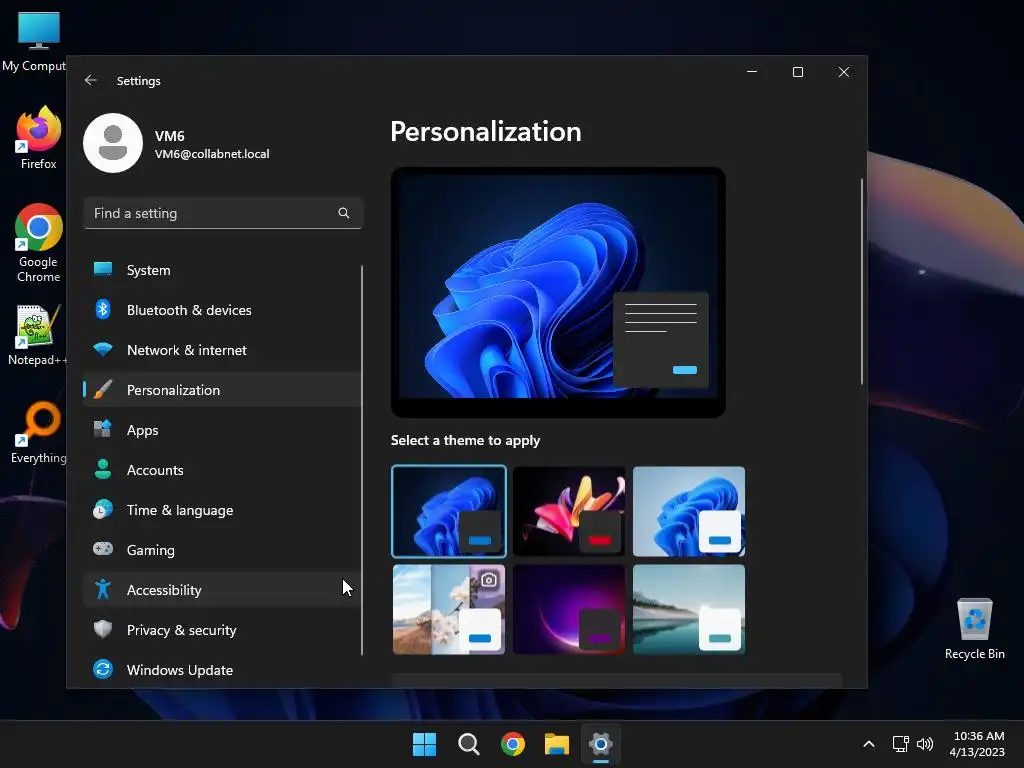Minimize the Settings window
Image resolution: width=1024 pixels, height=768 pixels.
click(x=752, y=72)
